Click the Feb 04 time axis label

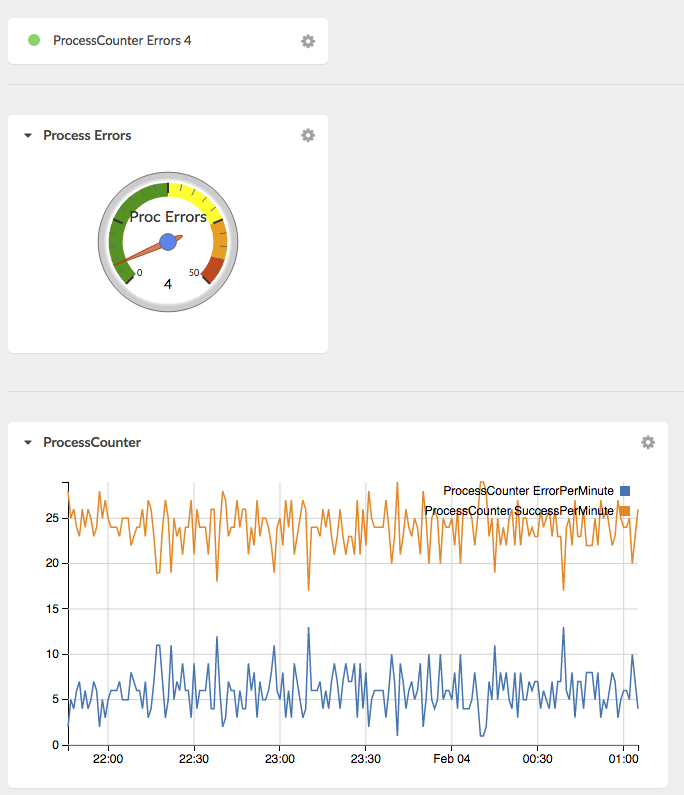click(451, 759)
